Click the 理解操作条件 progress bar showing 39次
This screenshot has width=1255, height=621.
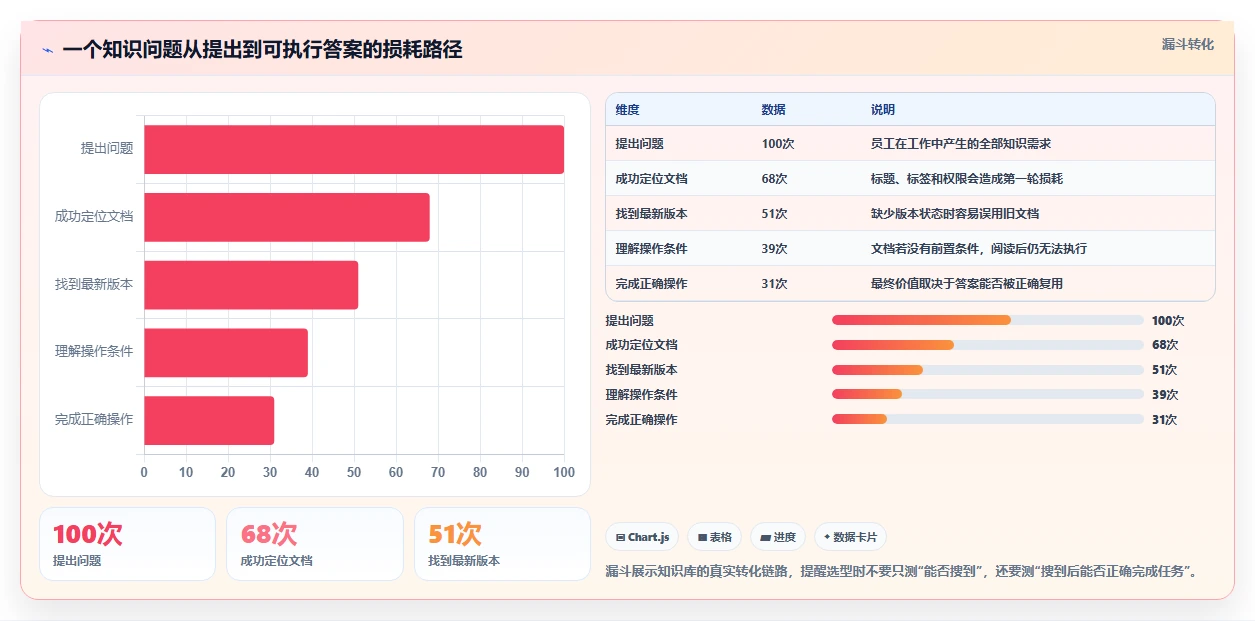point(987,395)
